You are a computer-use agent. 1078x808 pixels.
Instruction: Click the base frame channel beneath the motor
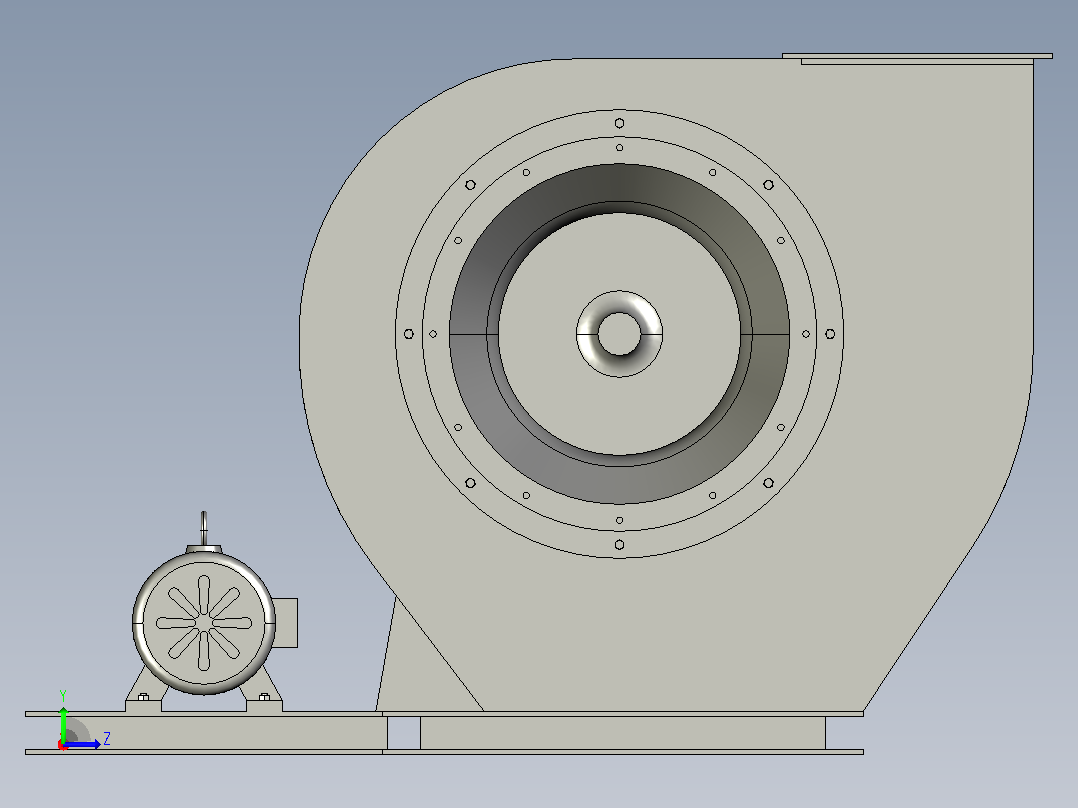206,733
